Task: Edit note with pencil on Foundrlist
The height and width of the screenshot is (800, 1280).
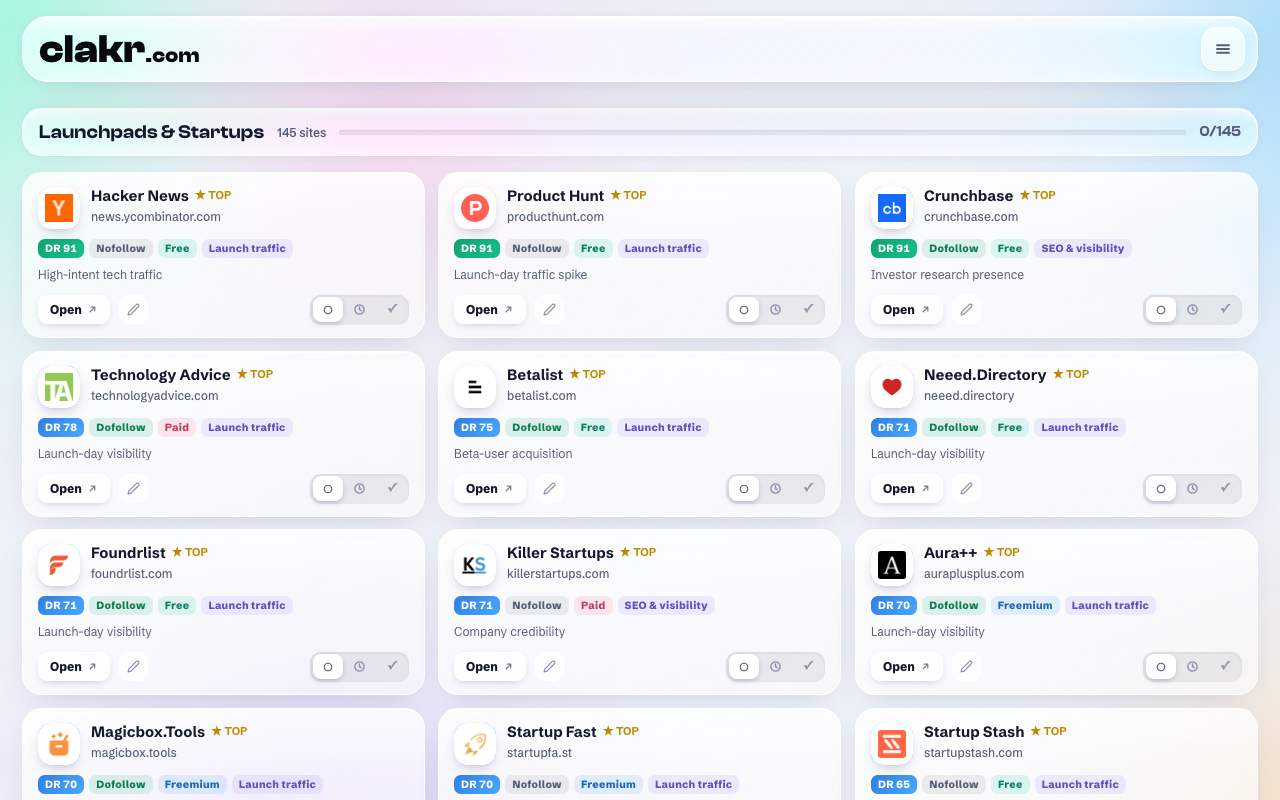Action: (133, 667)
